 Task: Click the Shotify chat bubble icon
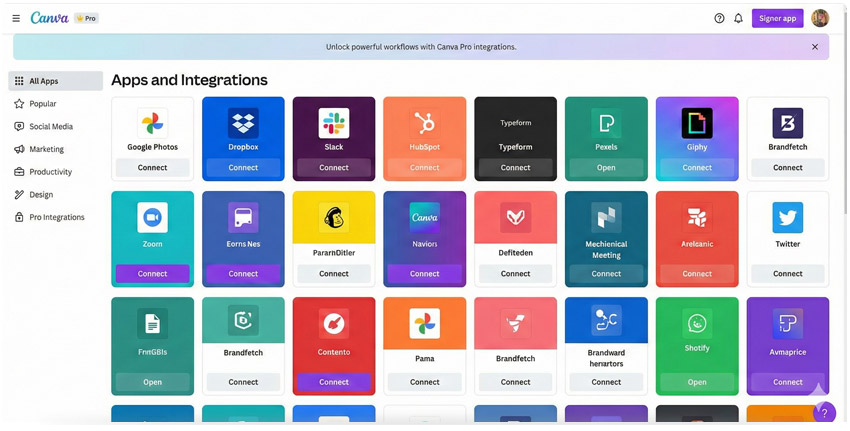pos(697,324)
